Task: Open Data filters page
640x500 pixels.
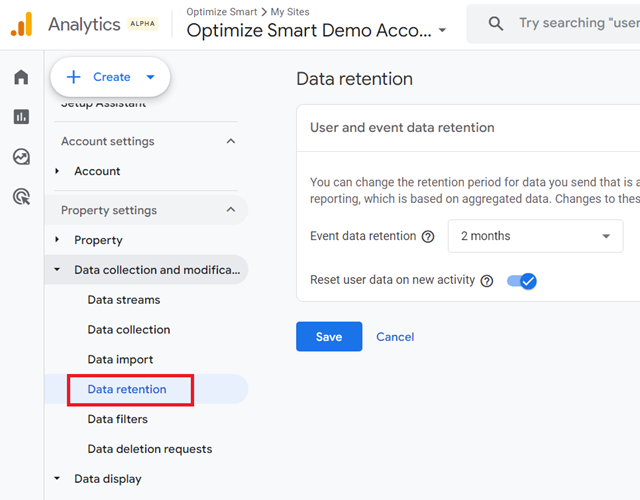Action: tap(118, 419)
